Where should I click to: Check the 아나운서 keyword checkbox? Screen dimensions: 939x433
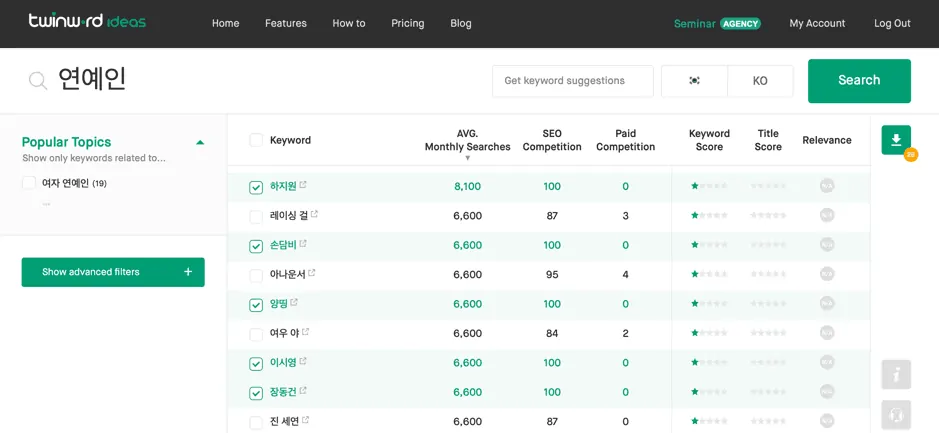(256, 275)
